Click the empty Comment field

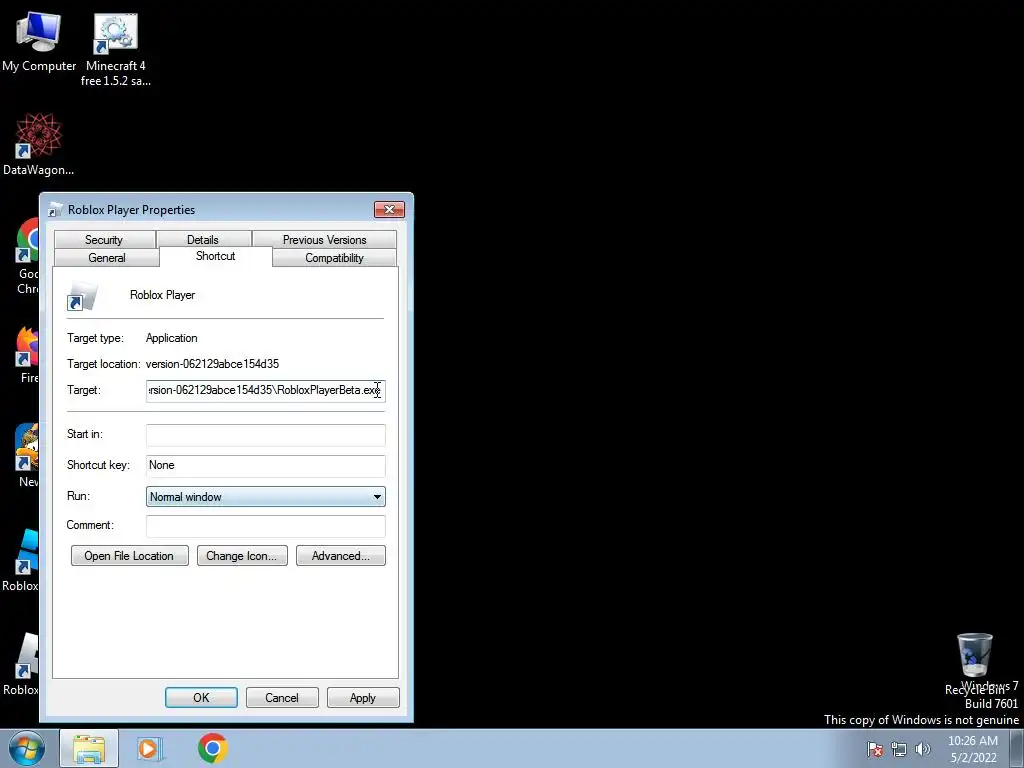265,526
